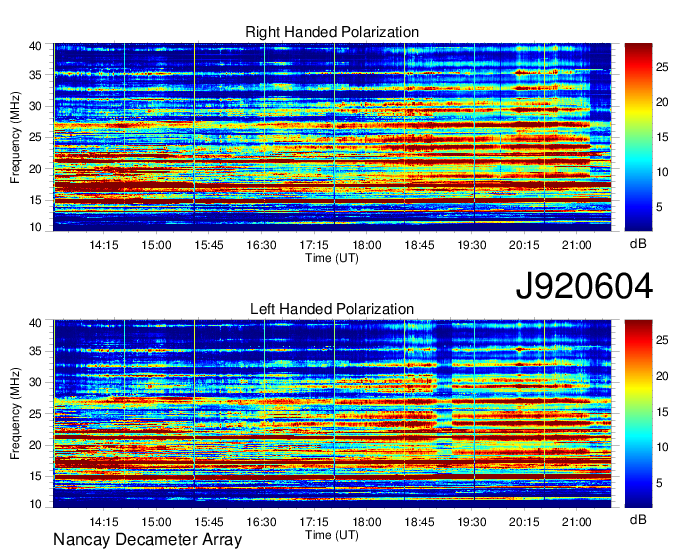The height and width of the screenshot is (552, 680).
Task: Click the 25 MHz tick label on the top plot
Action: 35,137
